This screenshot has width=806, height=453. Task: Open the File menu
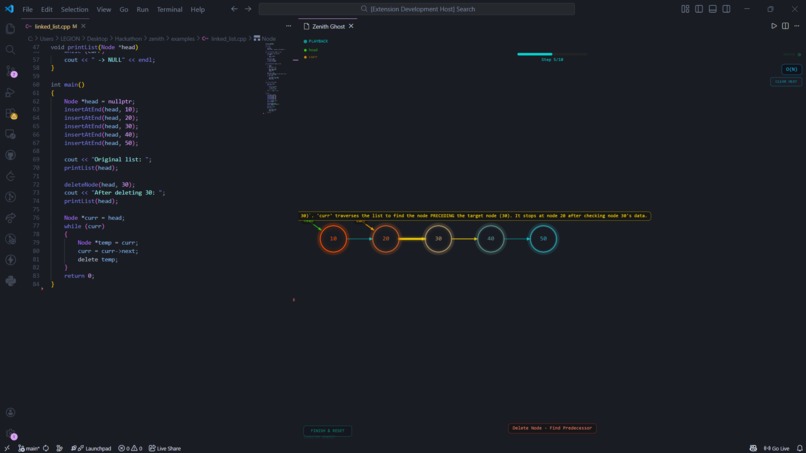(27, 9)
